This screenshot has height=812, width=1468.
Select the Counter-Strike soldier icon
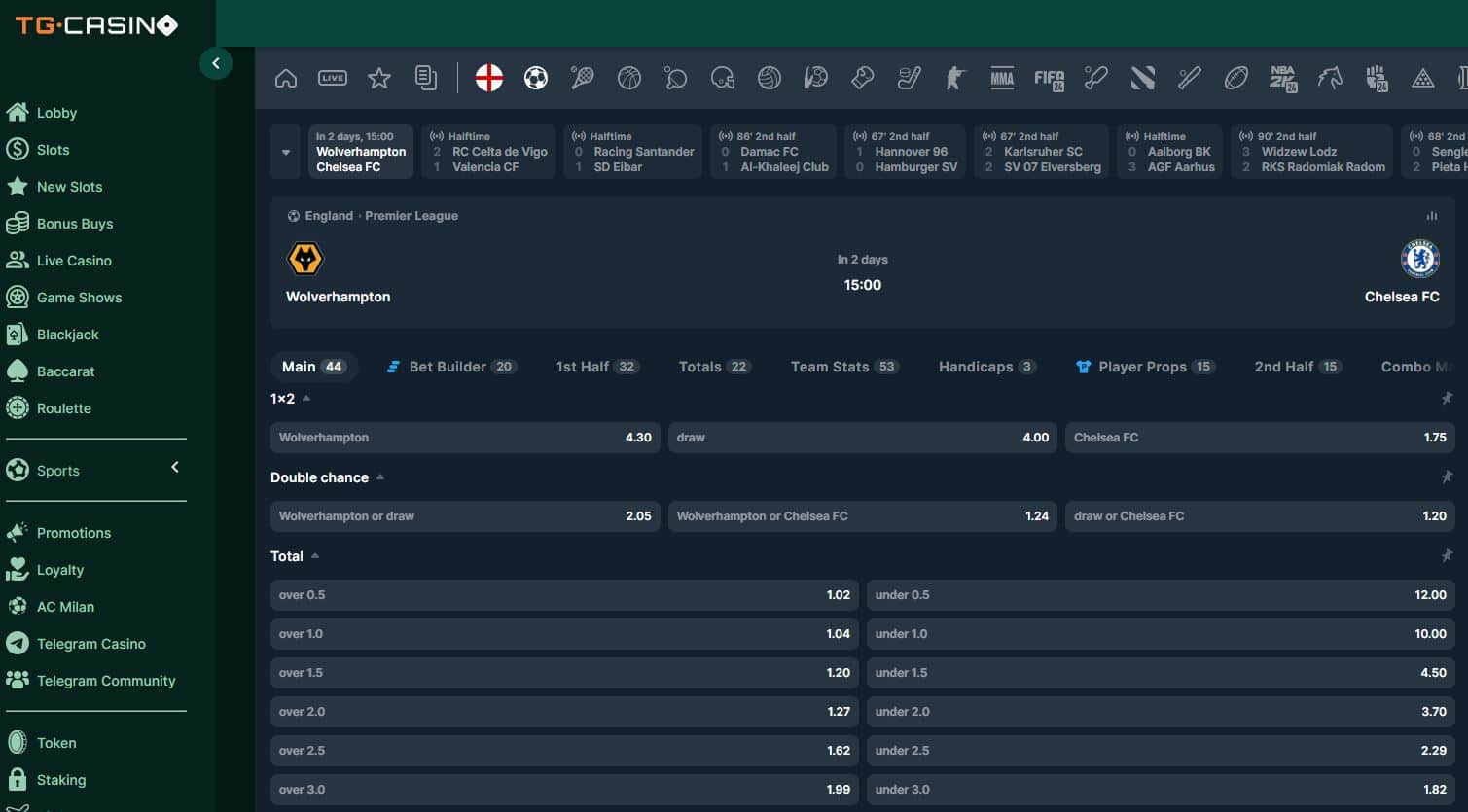pos(956,78)
